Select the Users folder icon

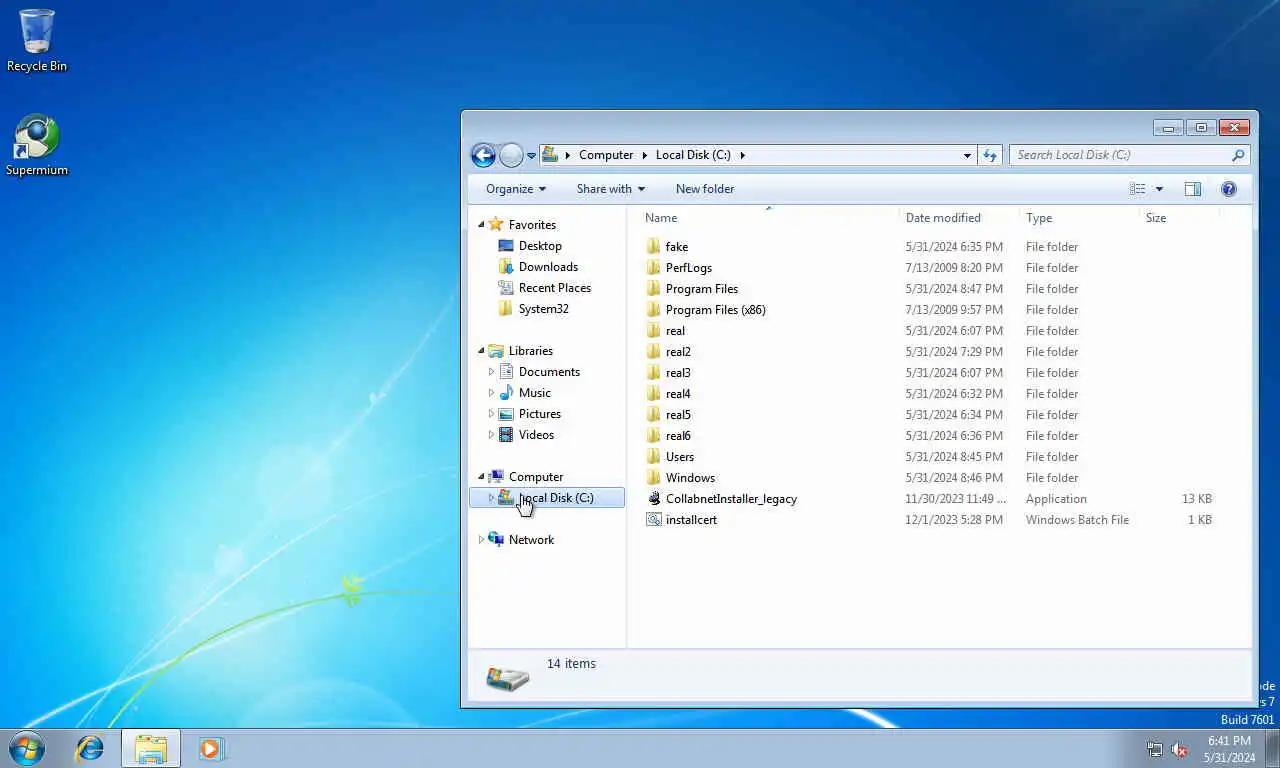pyautogui.click(x=654, y=457)
